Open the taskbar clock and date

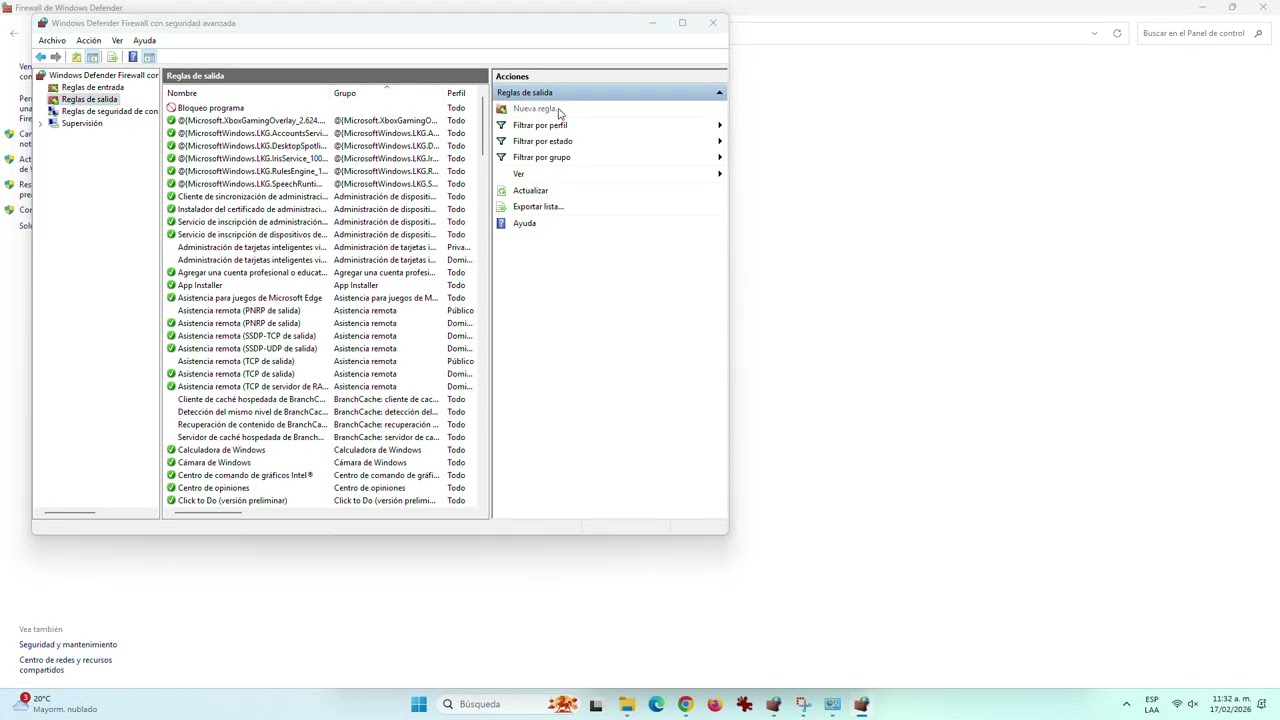1231,704
